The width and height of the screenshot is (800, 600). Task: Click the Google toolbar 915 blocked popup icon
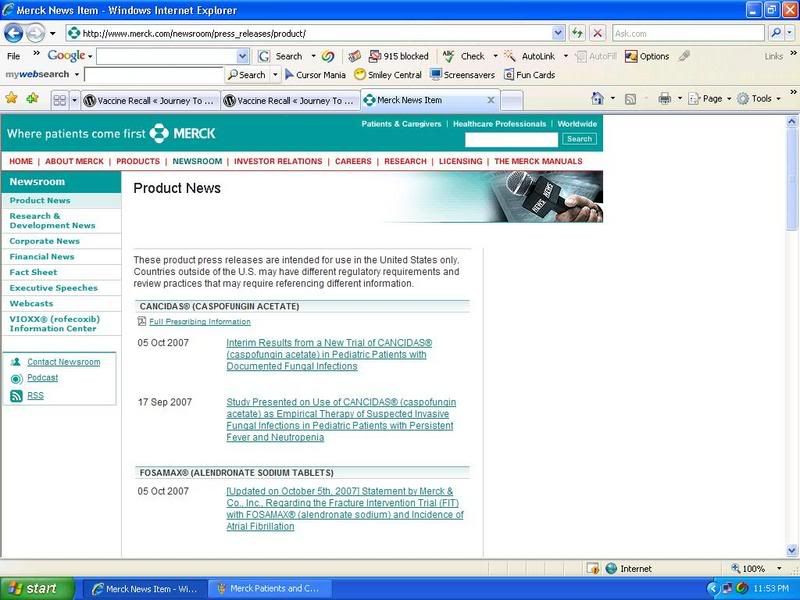pyautogui.click(x=375, y=56)
